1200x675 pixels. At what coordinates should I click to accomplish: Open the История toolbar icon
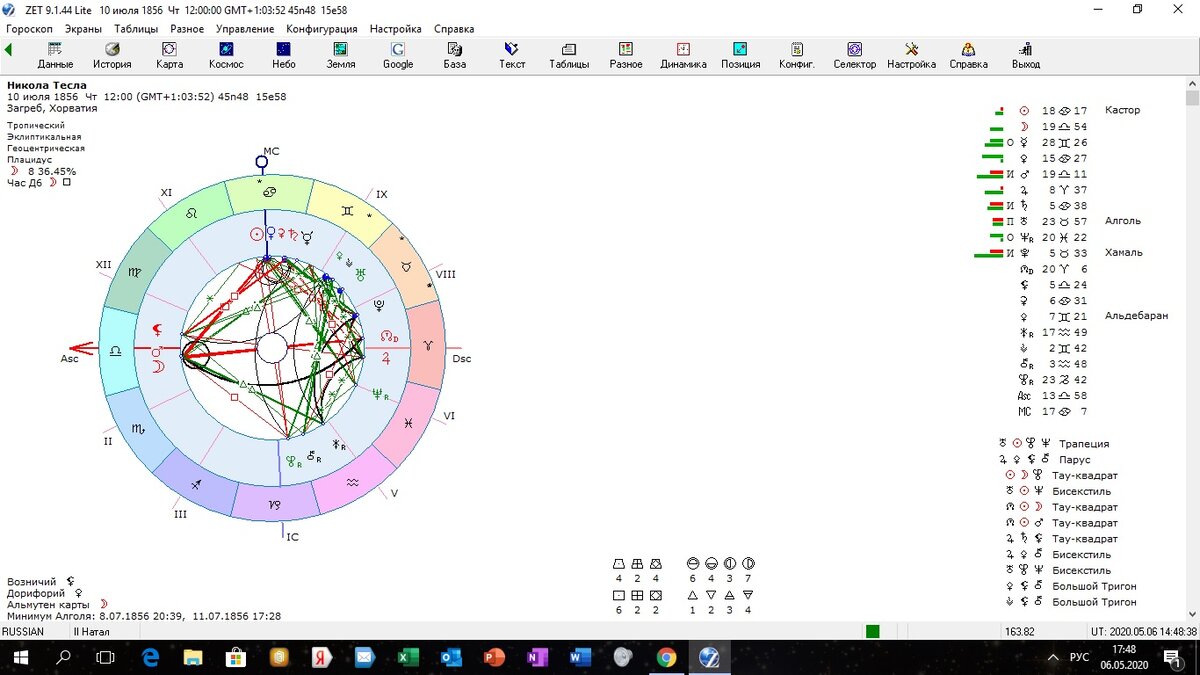point(113,55)
